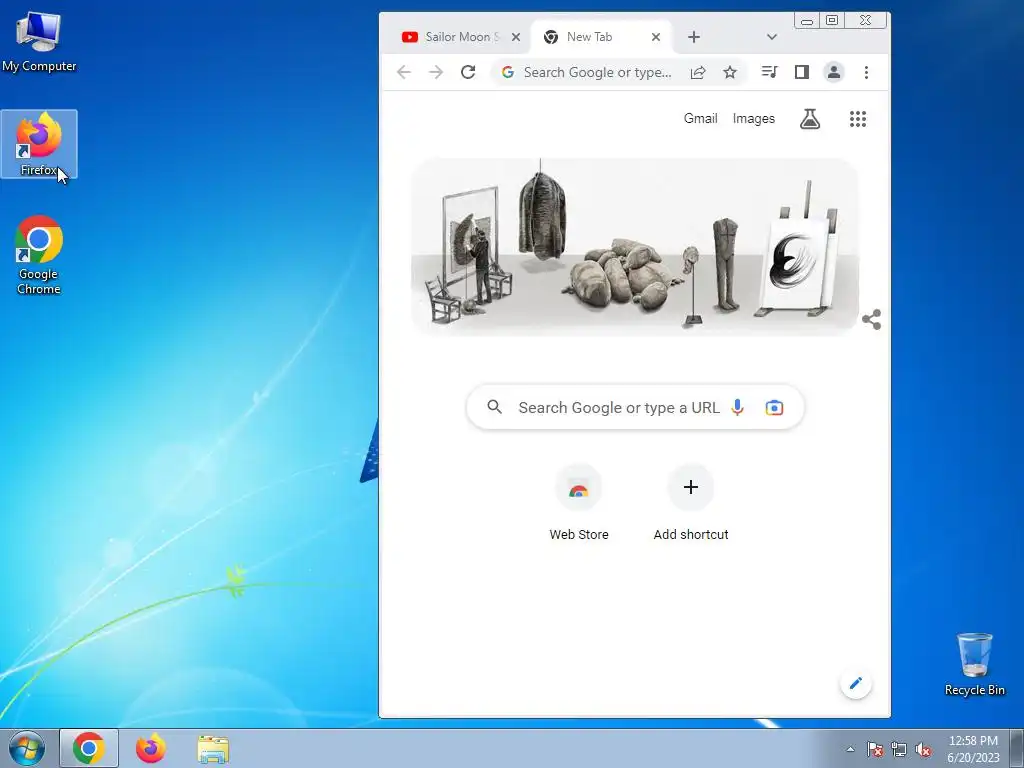Show the Chrome side panel
Image resolution: width=1024 pixels, height=768 pixels.
point(802,72)
